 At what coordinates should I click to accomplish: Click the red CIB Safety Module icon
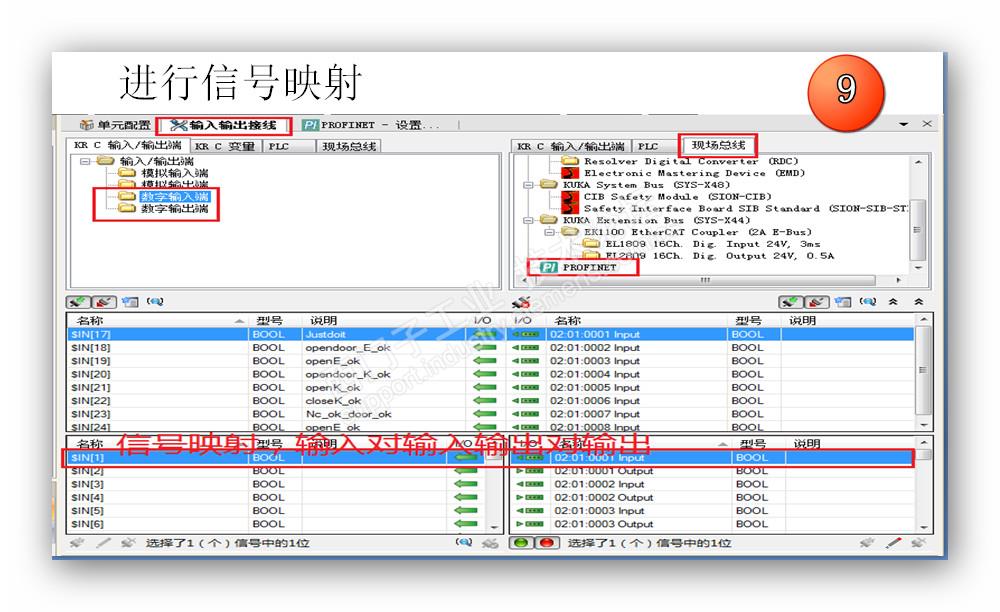pyautogui.click(x=570, y=197)
